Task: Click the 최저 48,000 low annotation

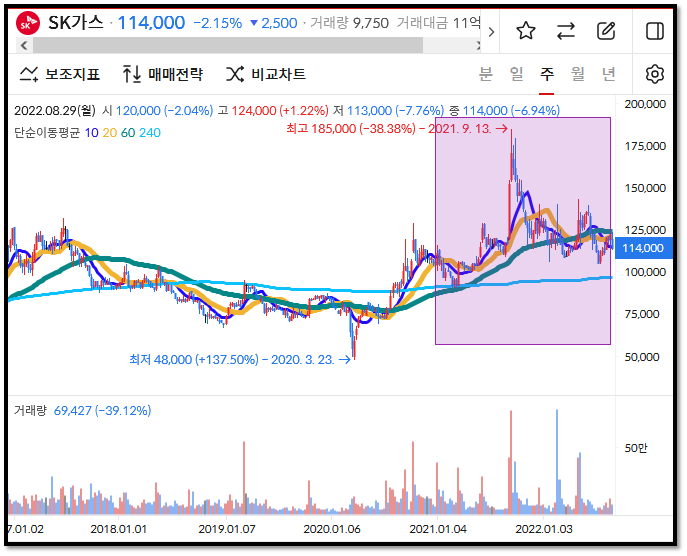Action: [240, 360]
